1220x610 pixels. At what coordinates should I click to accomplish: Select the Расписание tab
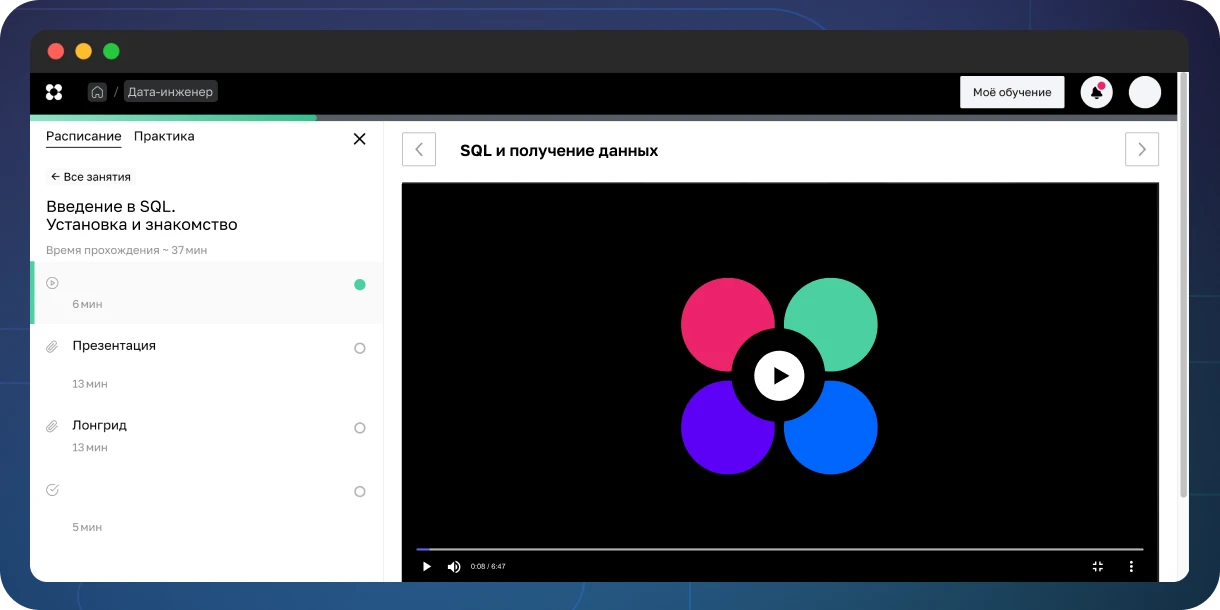pyautogui.click(x=83, y=137)
